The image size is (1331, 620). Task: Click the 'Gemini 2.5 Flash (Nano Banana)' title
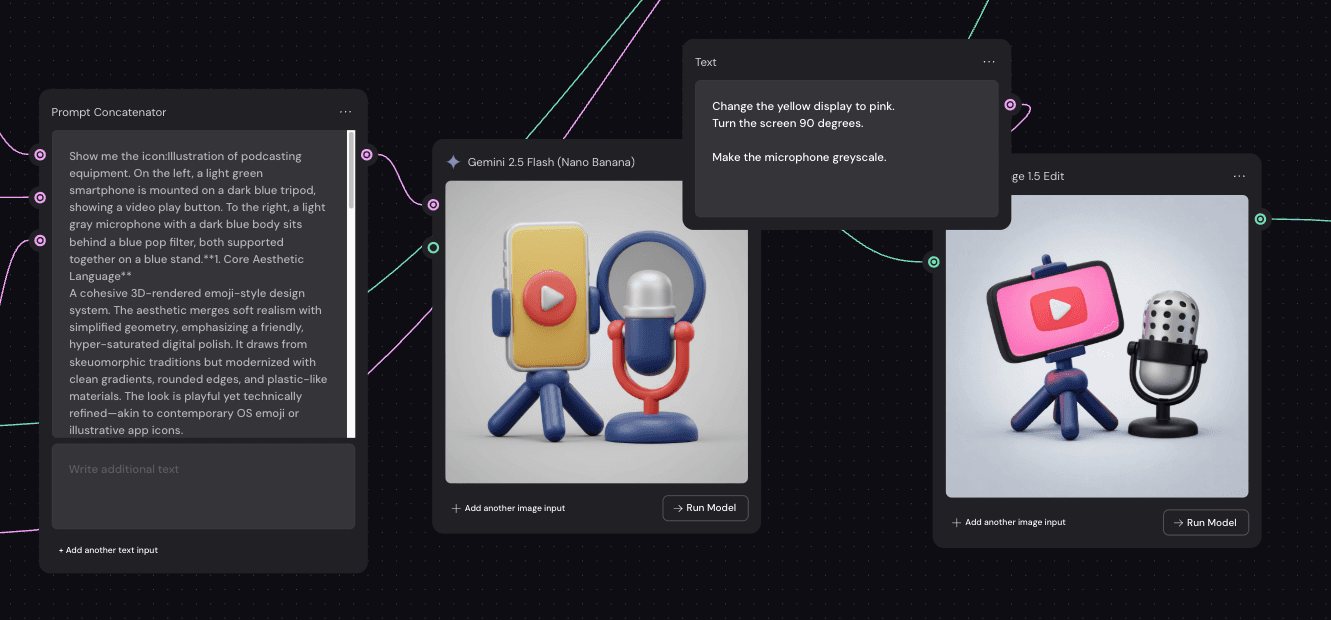[551, 162]
